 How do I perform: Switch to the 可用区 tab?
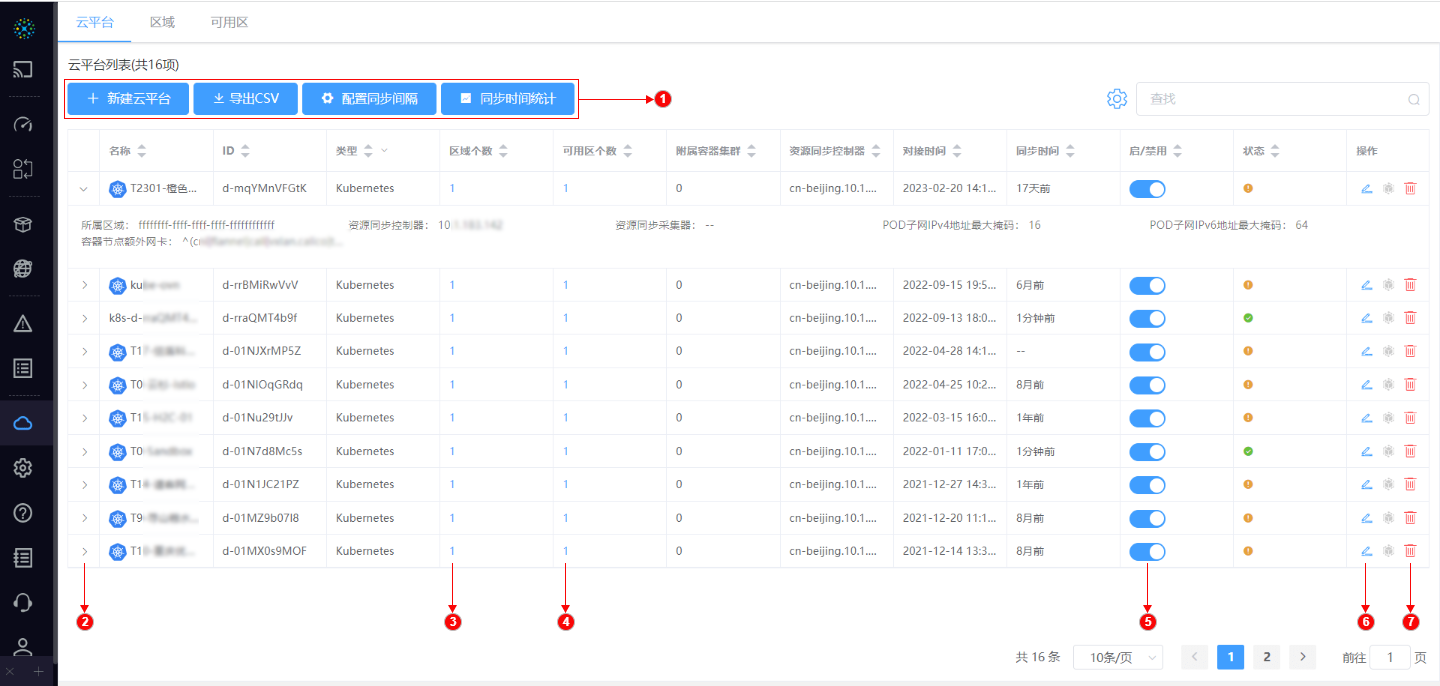tap(229, 22)
